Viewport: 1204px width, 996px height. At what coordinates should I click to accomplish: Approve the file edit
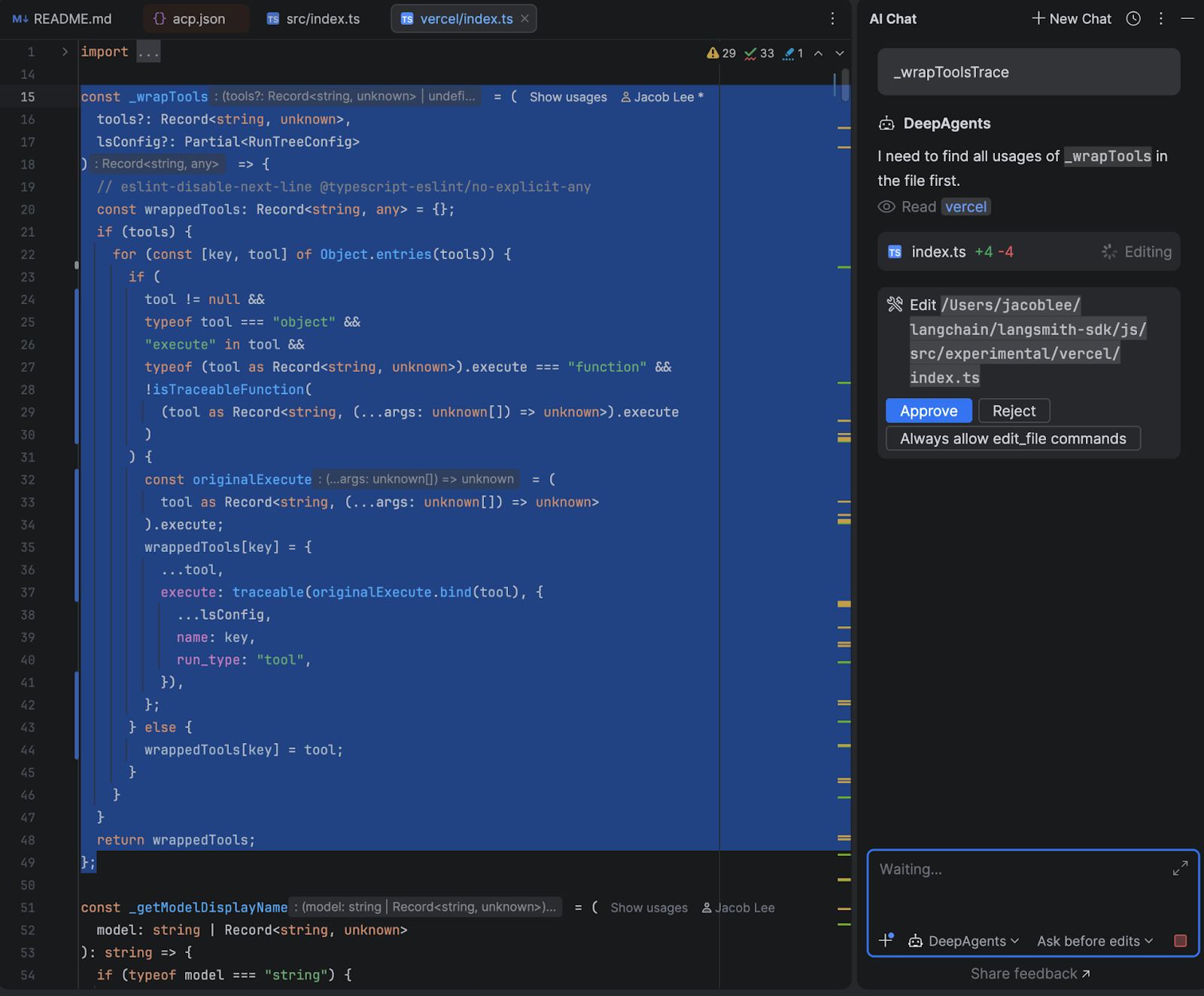tap(929, 411)
